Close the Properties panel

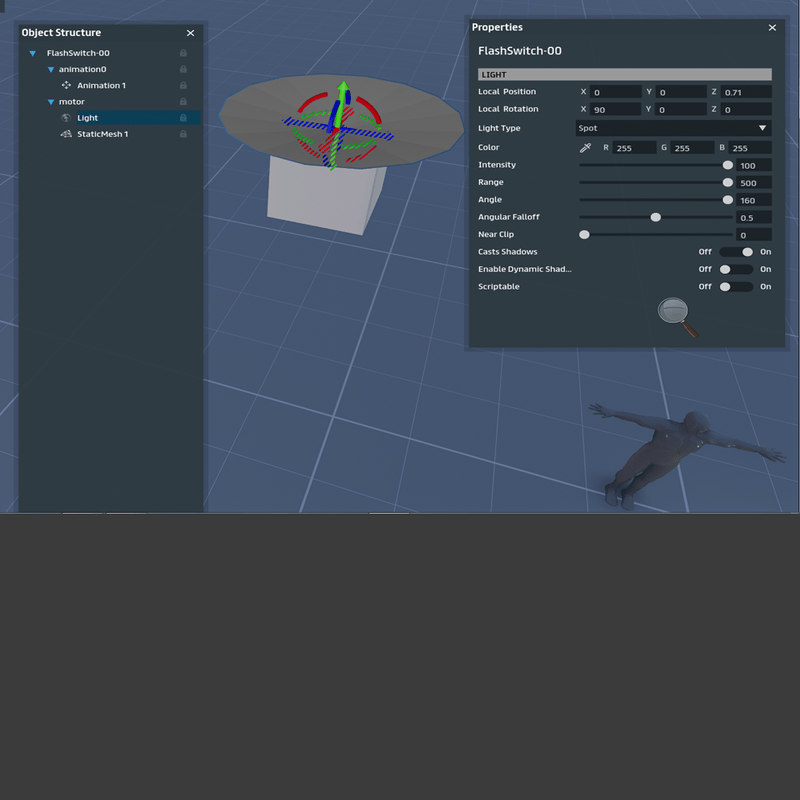(772, 28)
